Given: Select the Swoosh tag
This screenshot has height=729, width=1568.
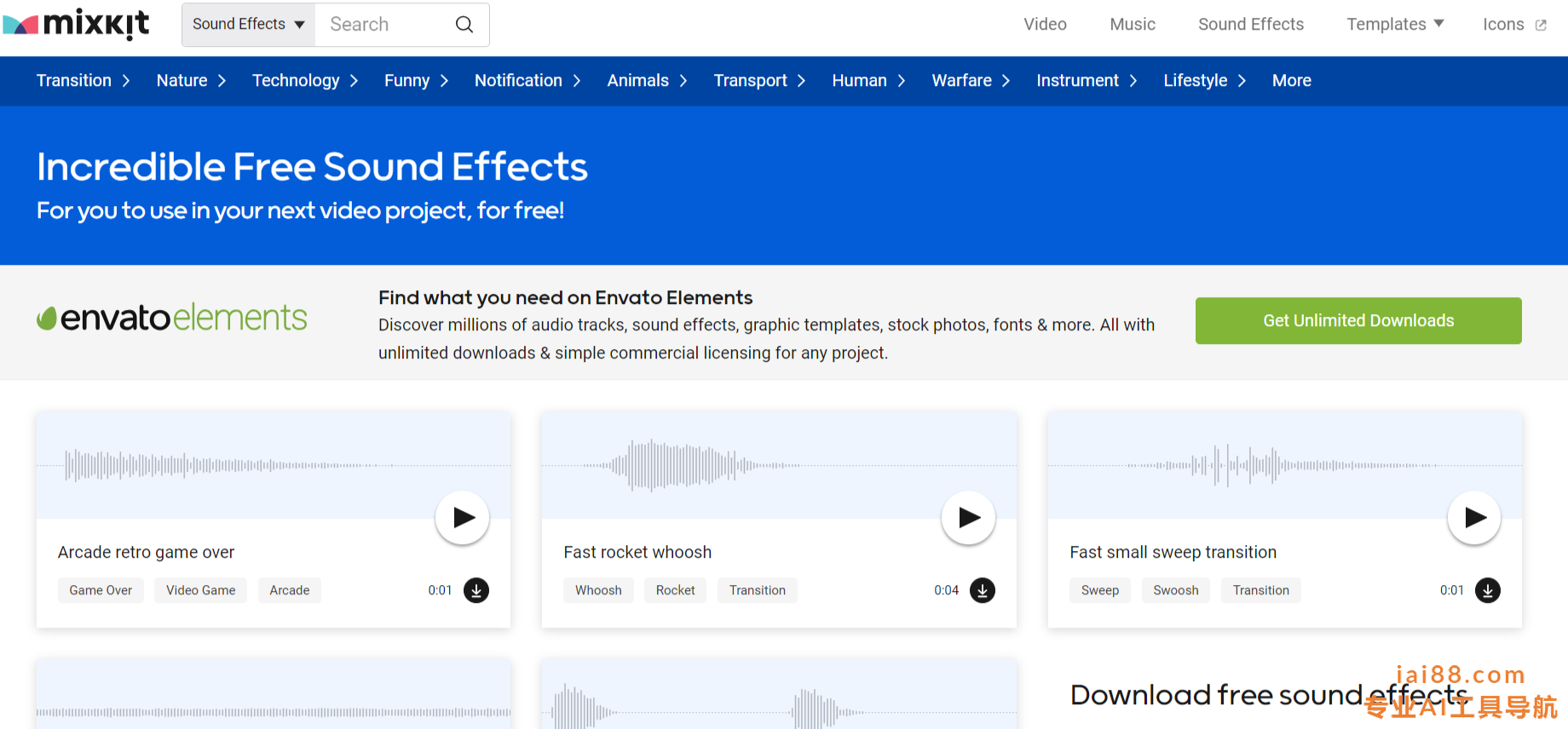Looking at the screenshot, I should click(1176, 590).
